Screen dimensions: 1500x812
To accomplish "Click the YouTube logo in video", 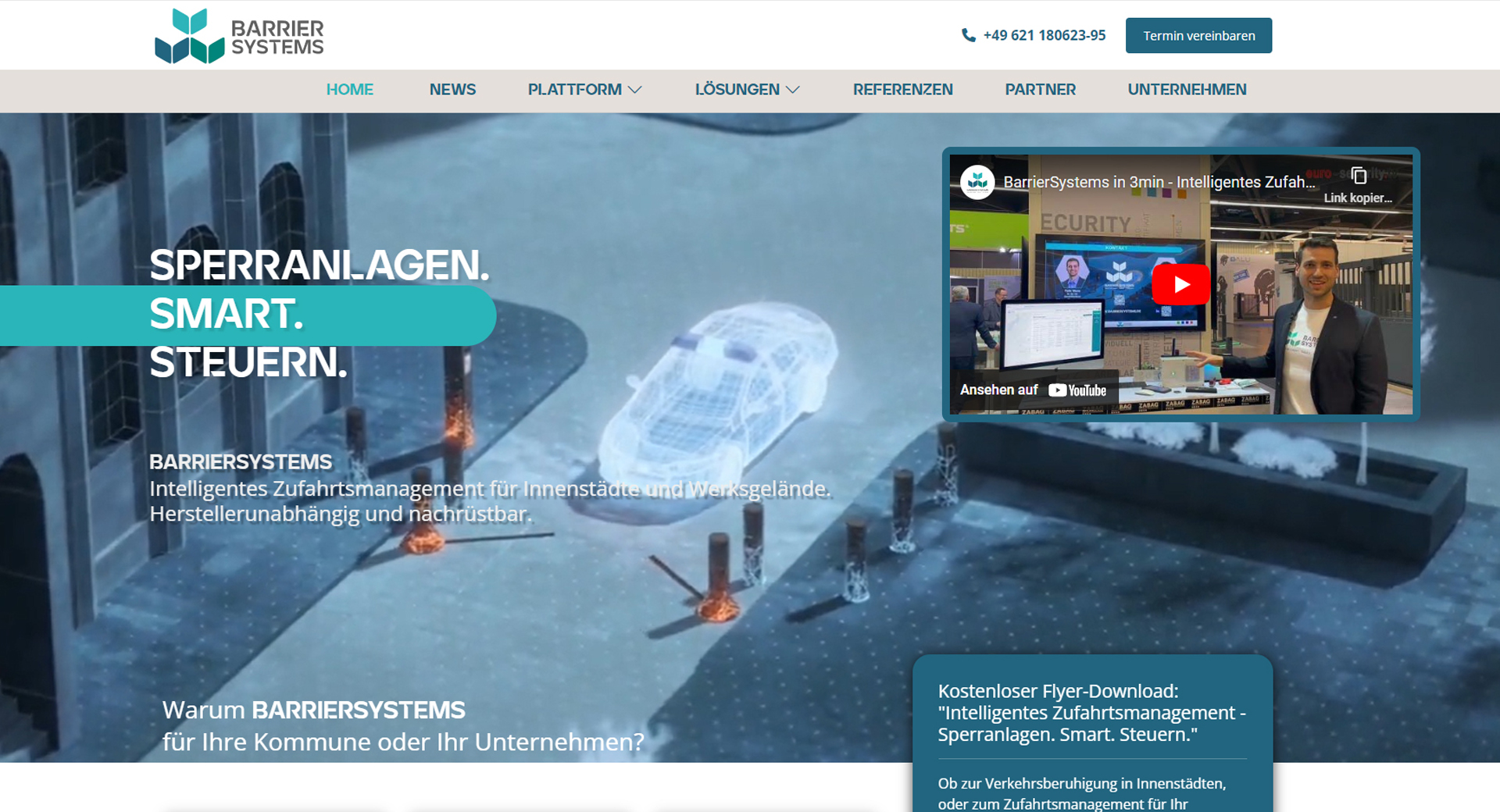I will tap(1077, 390).
